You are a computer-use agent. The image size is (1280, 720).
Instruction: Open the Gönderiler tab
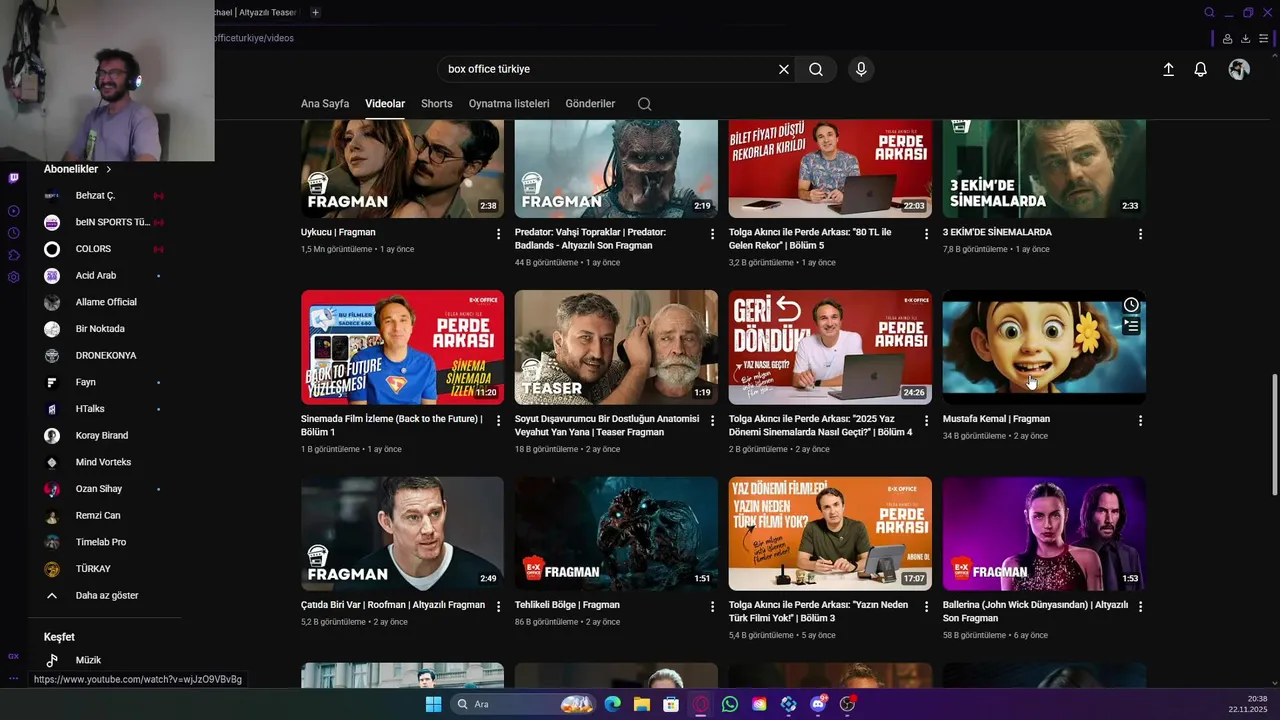coord(590,104)
